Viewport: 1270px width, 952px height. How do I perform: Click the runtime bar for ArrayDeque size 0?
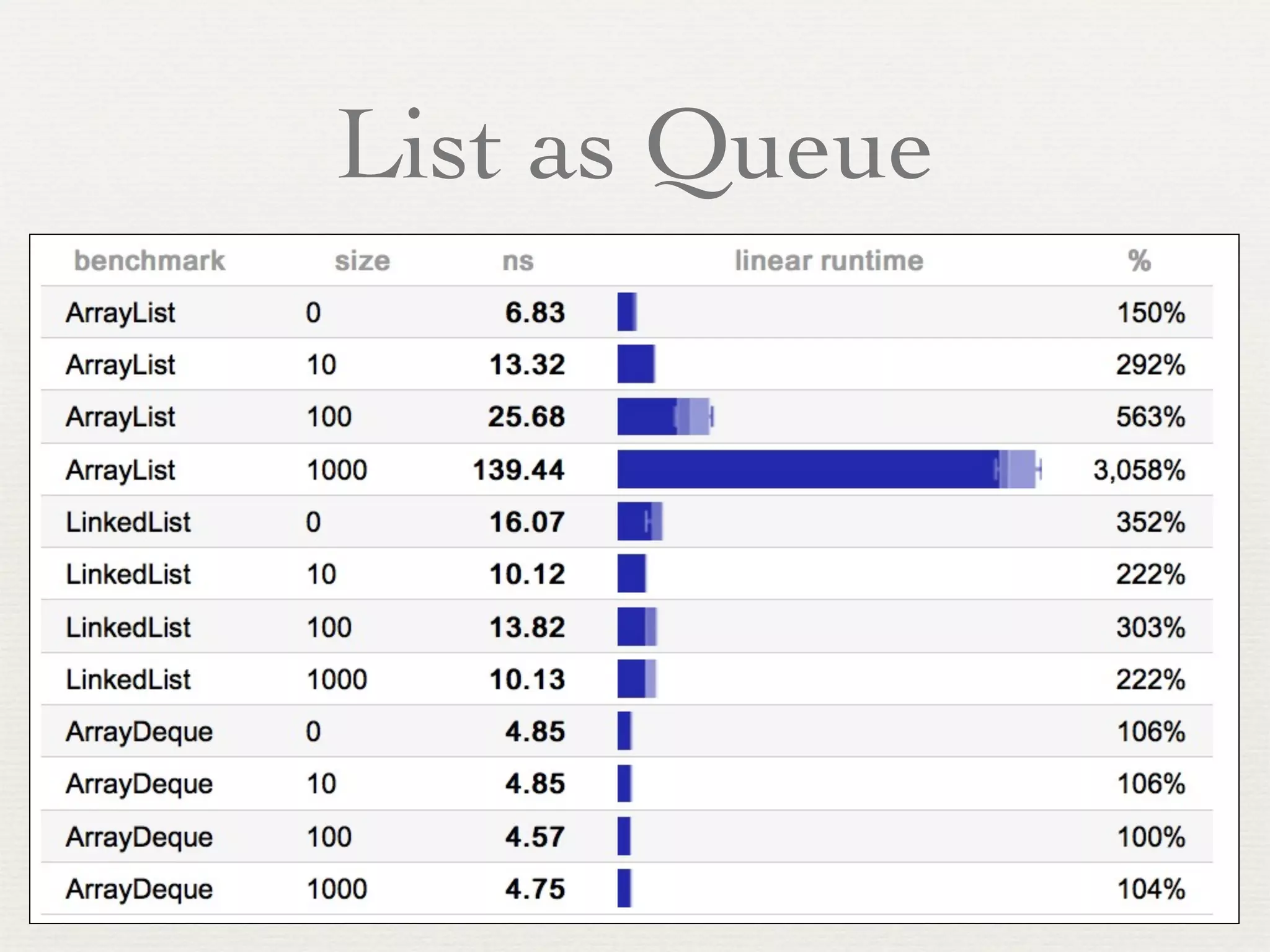click(x=624, y=731)
